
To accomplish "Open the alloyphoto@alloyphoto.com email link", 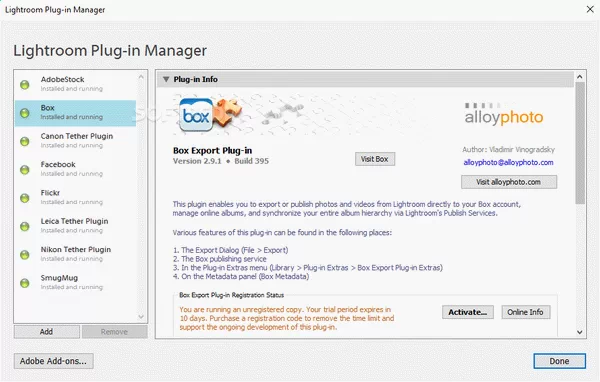I will pyautogui.click(x=508, y=162).
